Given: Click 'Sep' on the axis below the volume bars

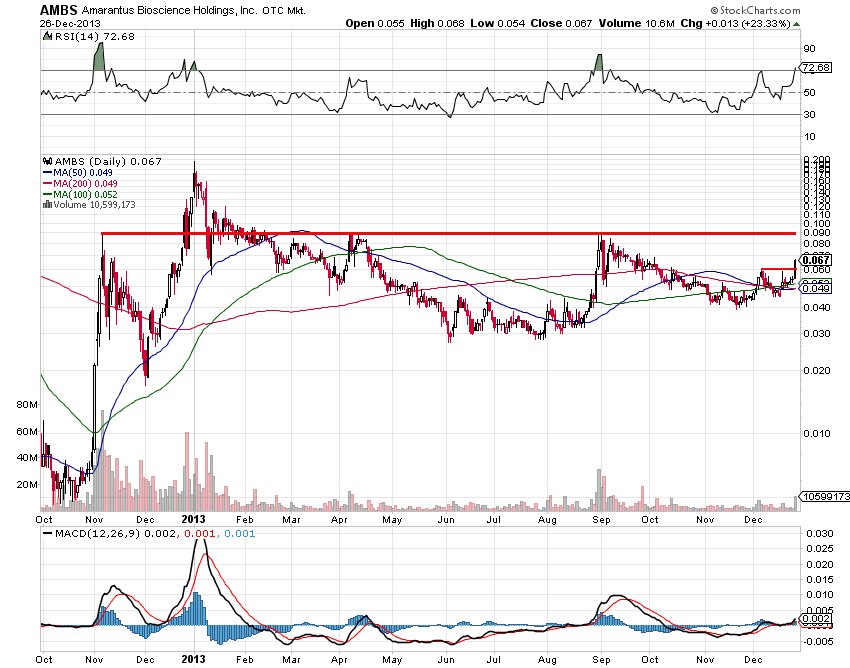Looking at the screenshot, I should click(601, 520).
